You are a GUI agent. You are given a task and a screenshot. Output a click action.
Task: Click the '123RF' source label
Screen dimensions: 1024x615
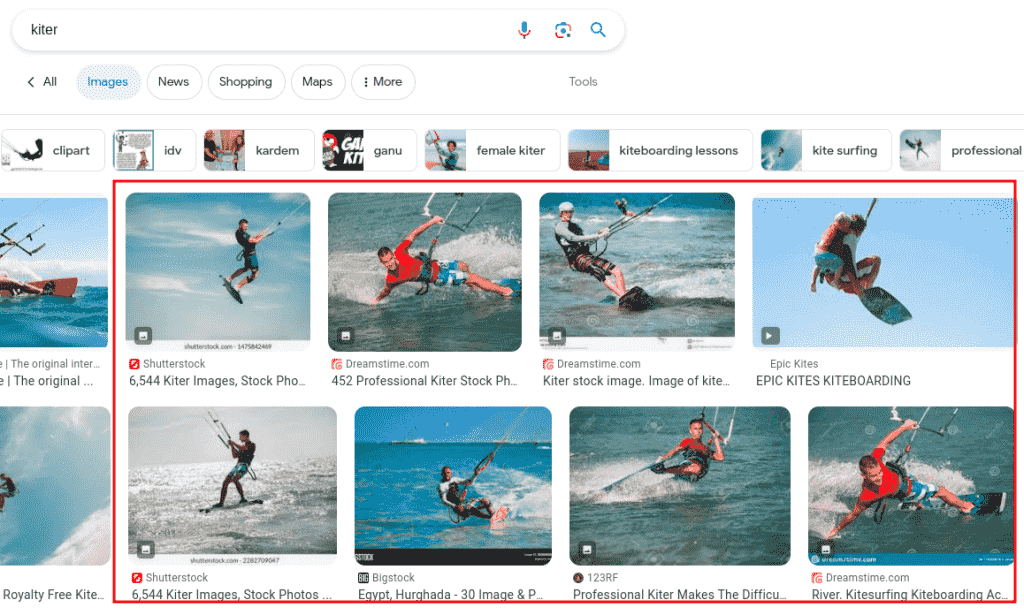602,578
